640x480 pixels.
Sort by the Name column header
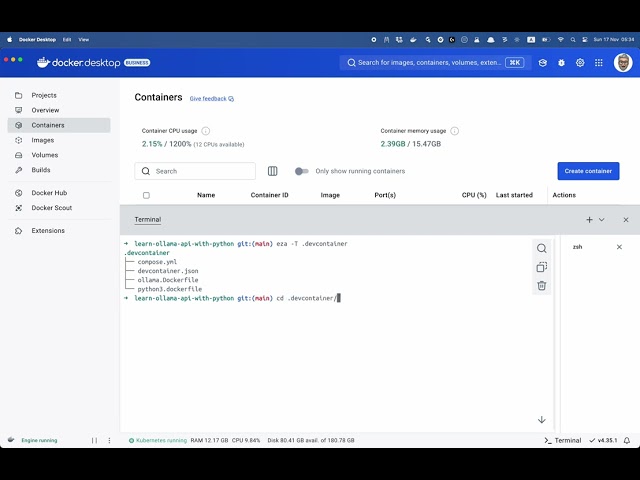click(206, 195)
